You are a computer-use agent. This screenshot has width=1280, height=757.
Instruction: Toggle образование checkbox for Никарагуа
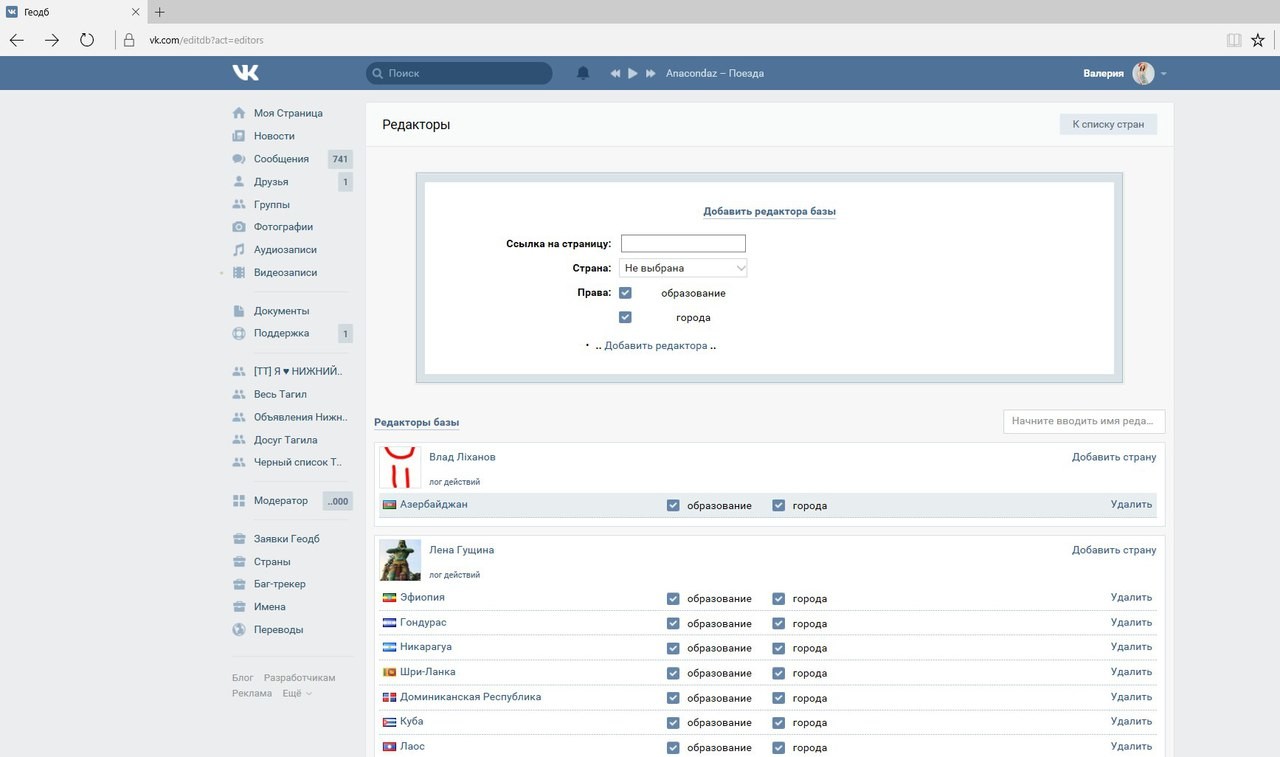click(x=673, y=648)
